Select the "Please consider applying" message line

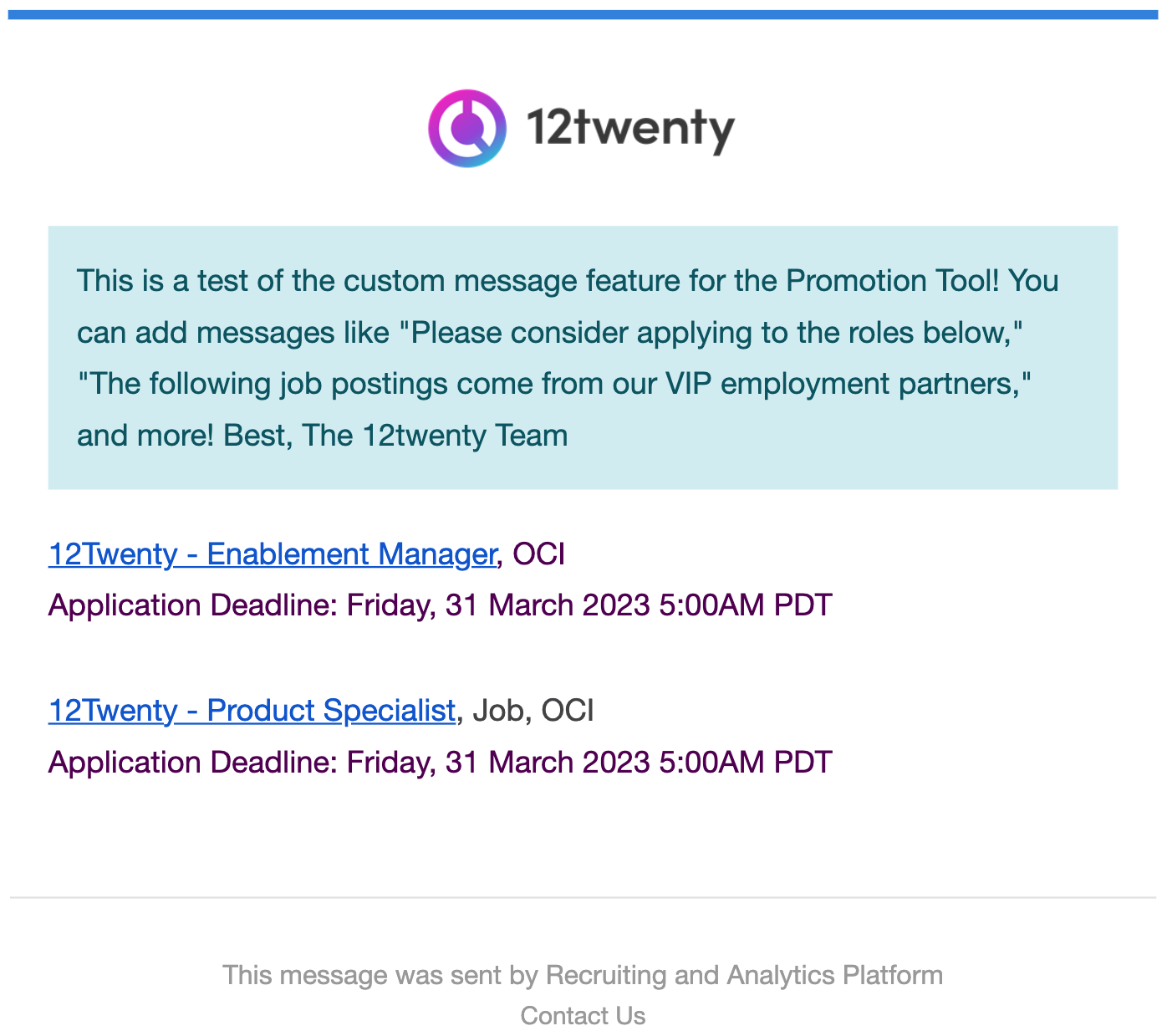[x=551, y=333]
